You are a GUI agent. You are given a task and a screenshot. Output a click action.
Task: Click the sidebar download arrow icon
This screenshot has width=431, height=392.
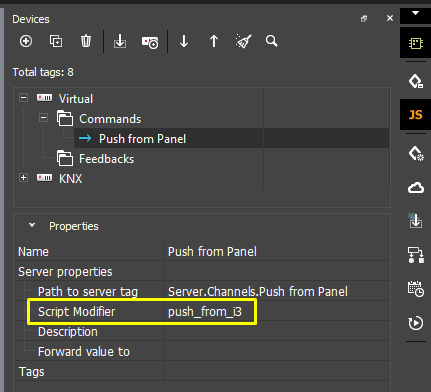416,221
